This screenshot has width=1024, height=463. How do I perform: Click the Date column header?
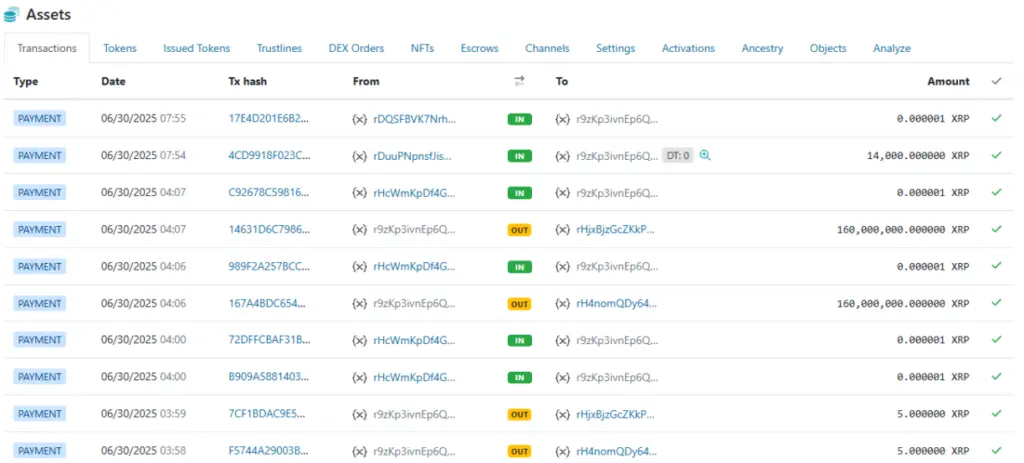click(x=114, y=82)
